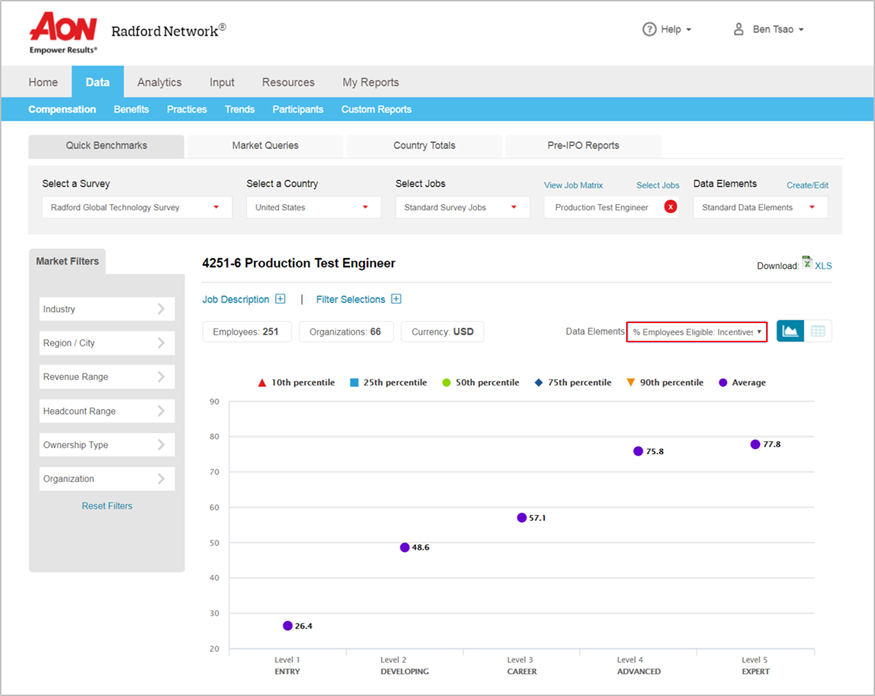Image resolution: width=875 pixels, height=696 pixels.
Task: Expand Job Description plus icon
Action: pos(281,299)
